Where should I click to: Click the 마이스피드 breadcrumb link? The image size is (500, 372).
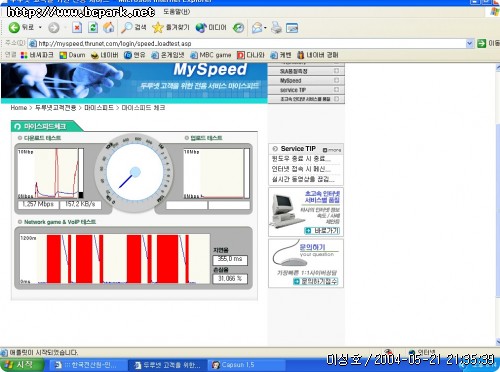[99, 108]
